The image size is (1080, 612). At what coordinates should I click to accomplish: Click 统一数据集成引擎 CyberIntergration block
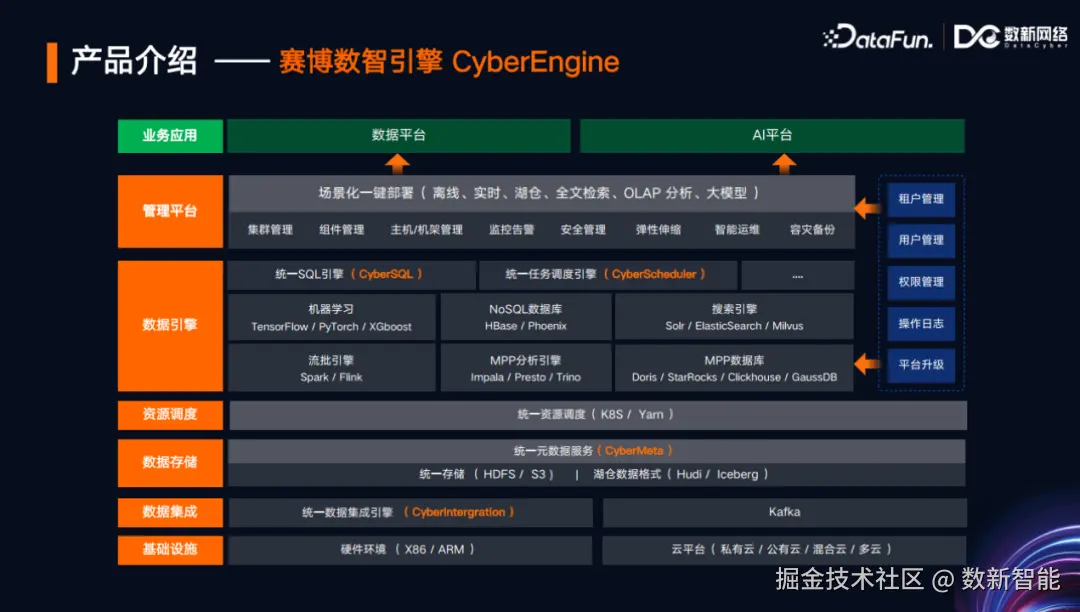[411, 512]
